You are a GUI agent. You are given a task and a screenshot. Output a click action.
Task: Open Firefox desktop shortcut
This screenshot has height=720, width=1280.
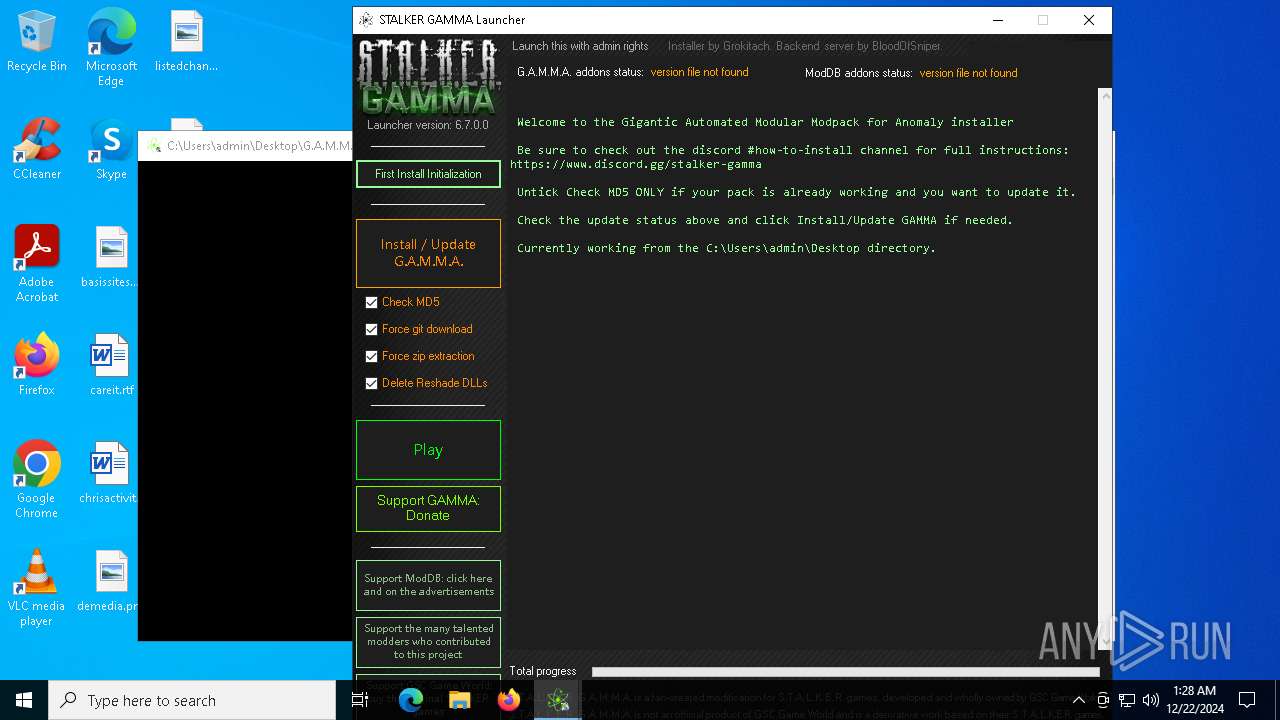[37, 365]
